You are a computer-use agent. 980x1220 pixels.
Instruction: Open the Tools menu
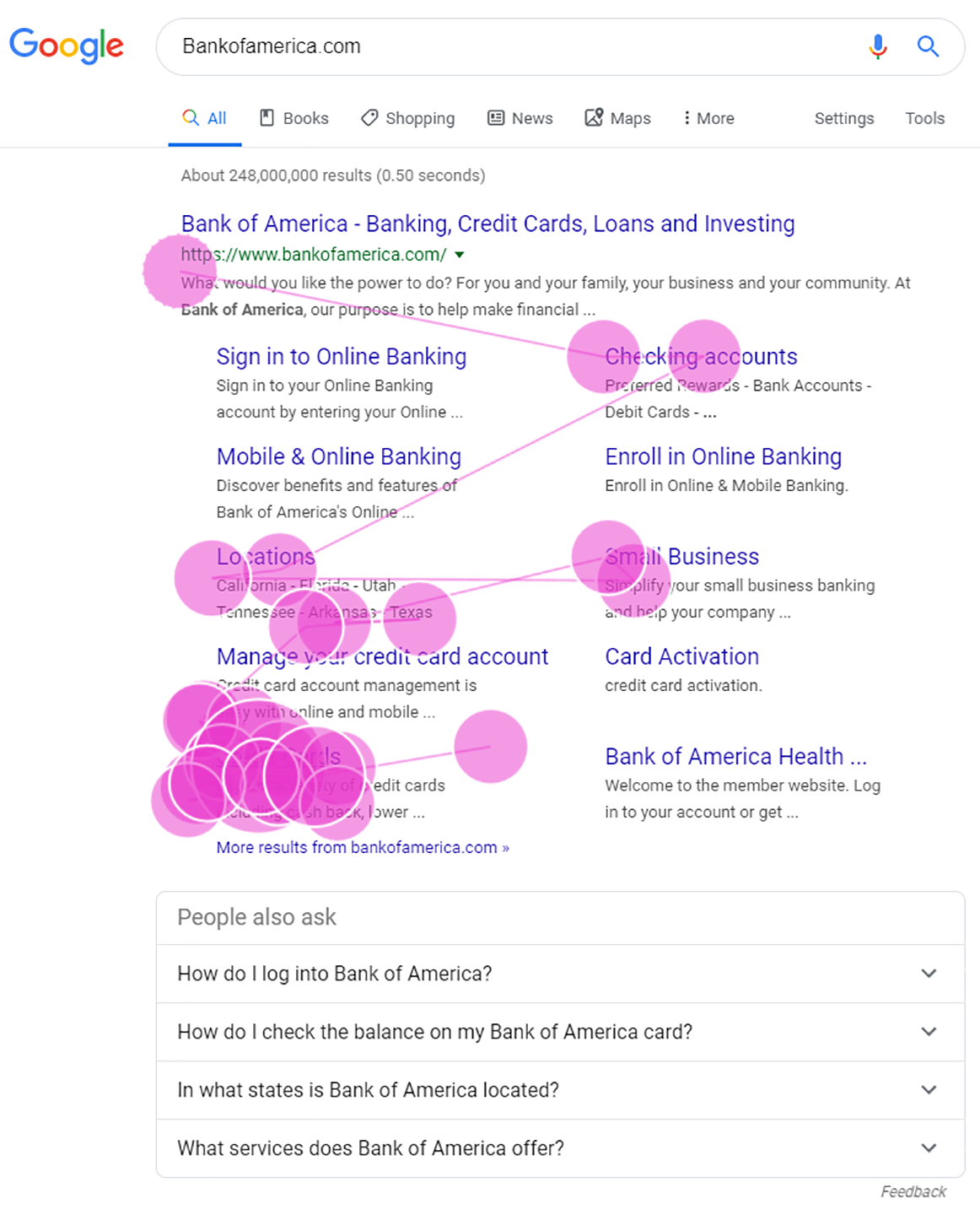(924, 118)
